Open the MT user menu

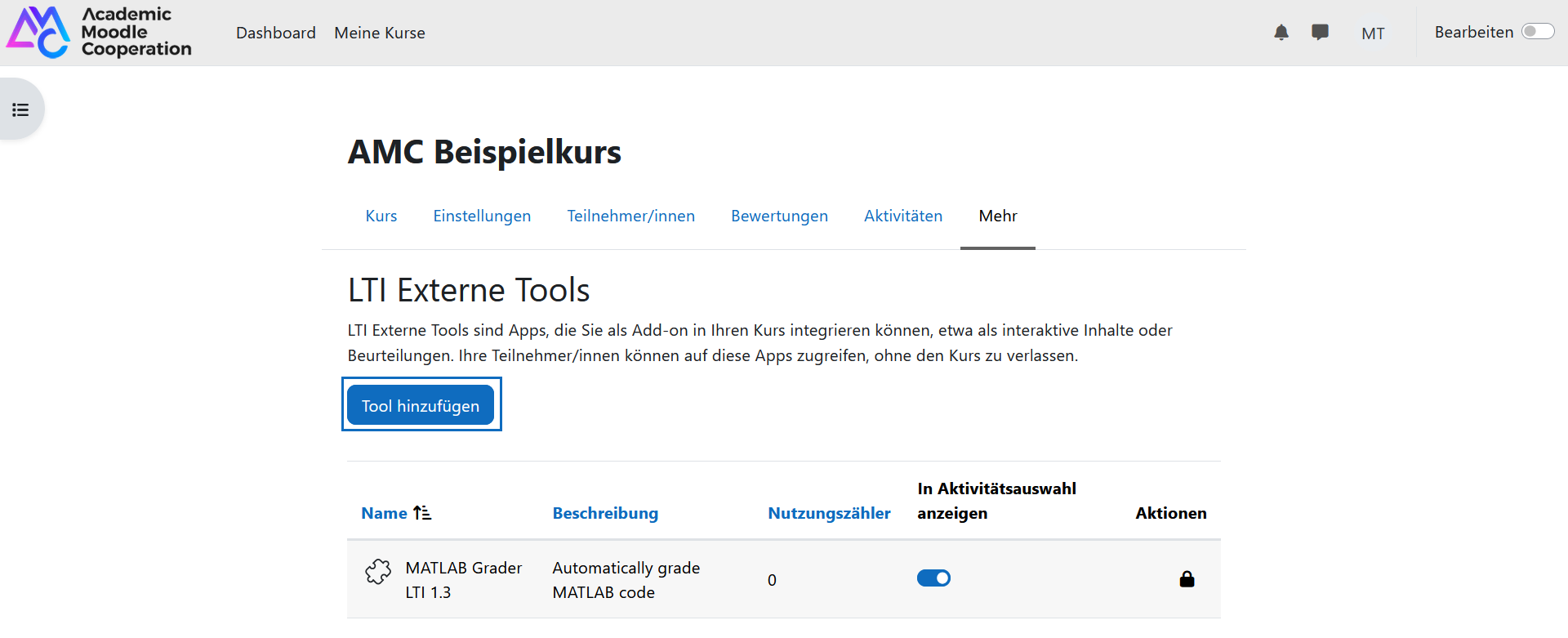(x=1373, y=33)
